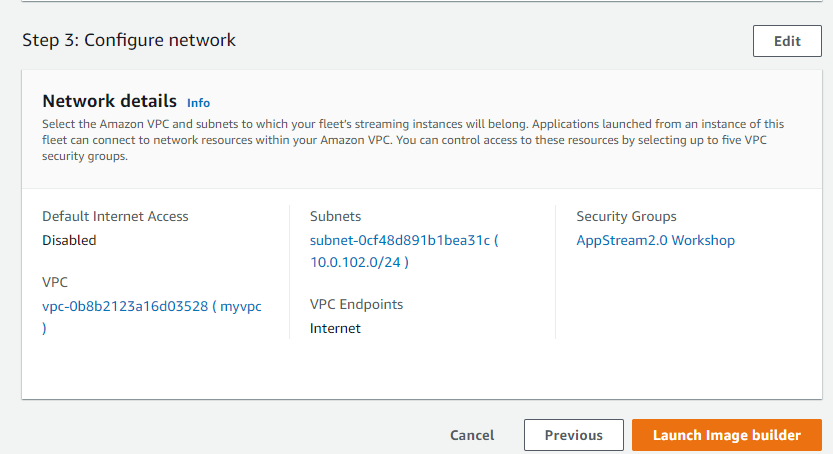The width and height of the screenshot is (833, 454).
Task: Click the Security Groups field label
Action: pos(626,216)
